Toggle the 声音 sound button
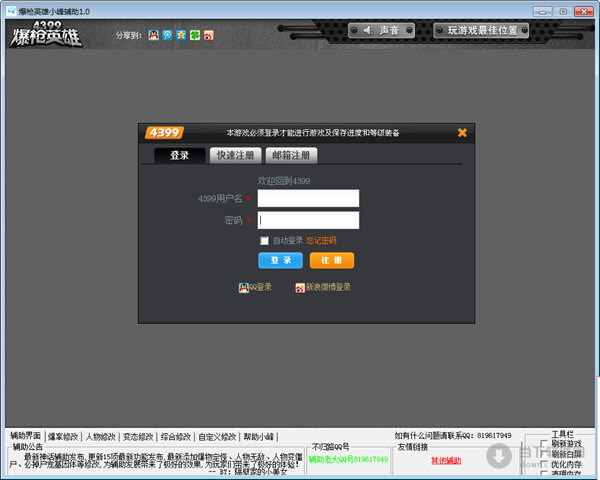Image resolution: width=600 pixels, height=480 pixels. pos(382,30)
